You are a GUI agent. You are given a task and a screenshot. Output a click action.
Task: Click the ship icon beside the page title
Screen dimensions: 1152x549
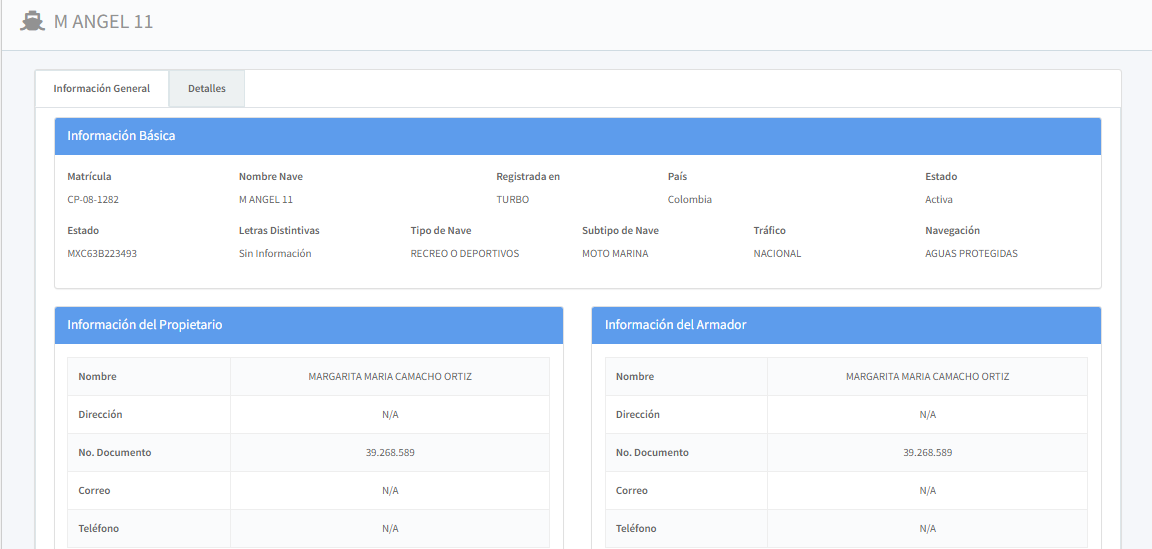pyautogui.click(x=33, y=21)
